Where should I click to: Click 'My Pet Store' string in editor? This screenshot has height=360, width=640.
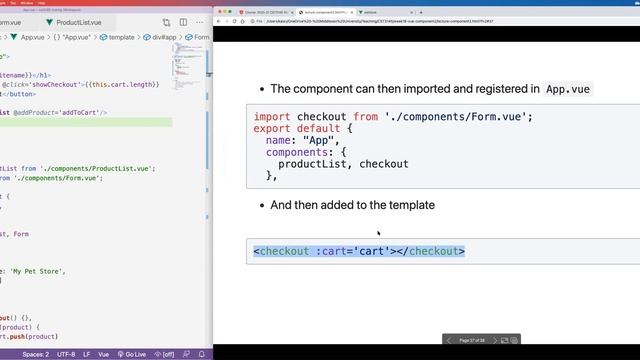coord(37,271)
